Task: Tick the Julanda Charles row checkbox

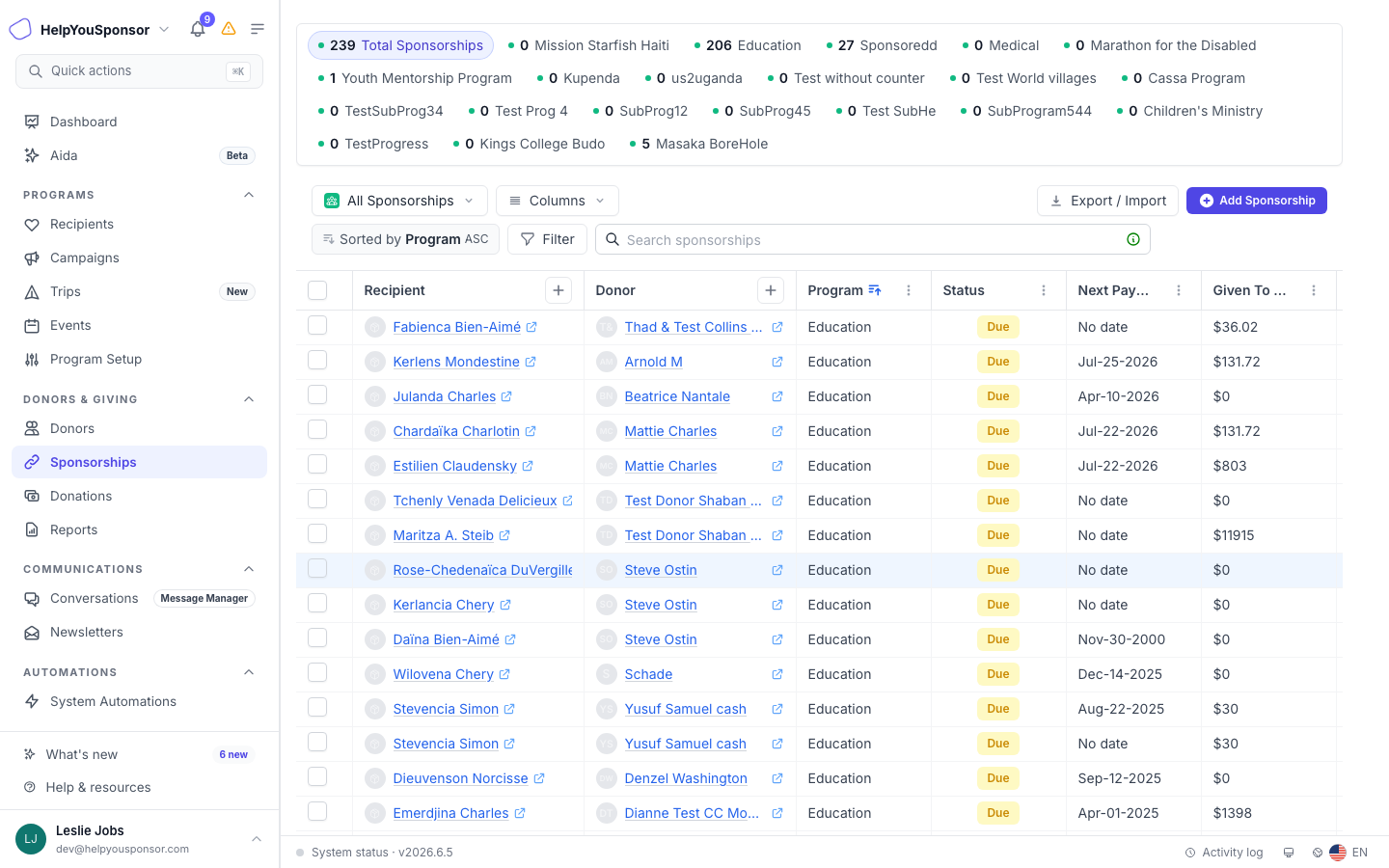Action: [x=317, y=395]
